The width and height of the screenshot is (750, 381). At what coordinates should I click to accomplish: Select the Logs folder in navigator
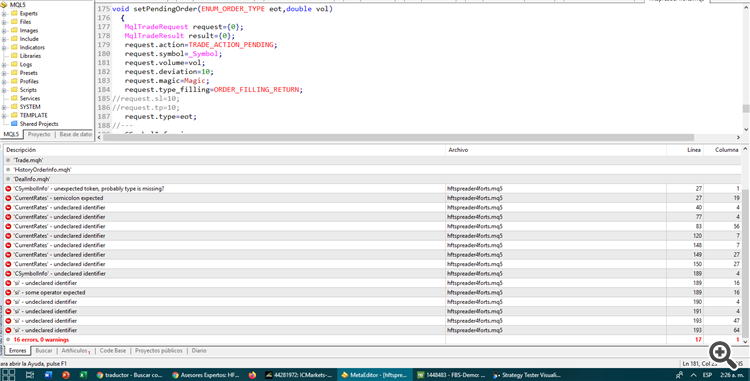point(26,65)
